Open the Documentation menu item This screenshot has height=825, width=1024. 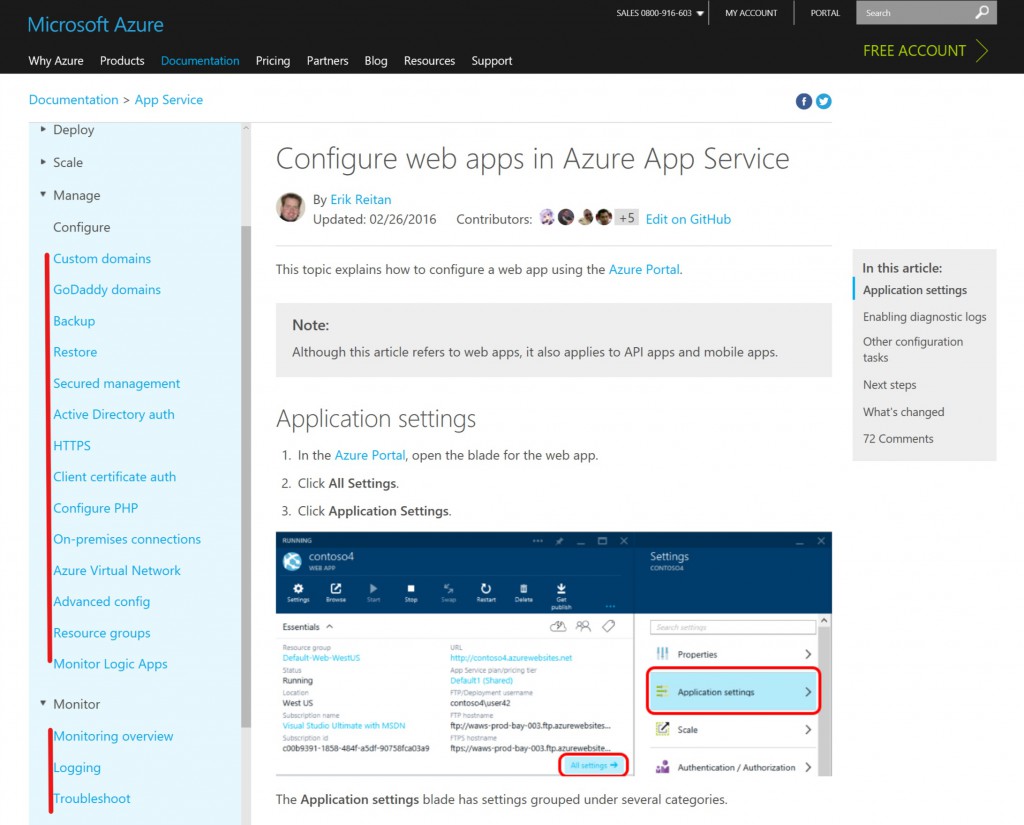coord(200,61)
